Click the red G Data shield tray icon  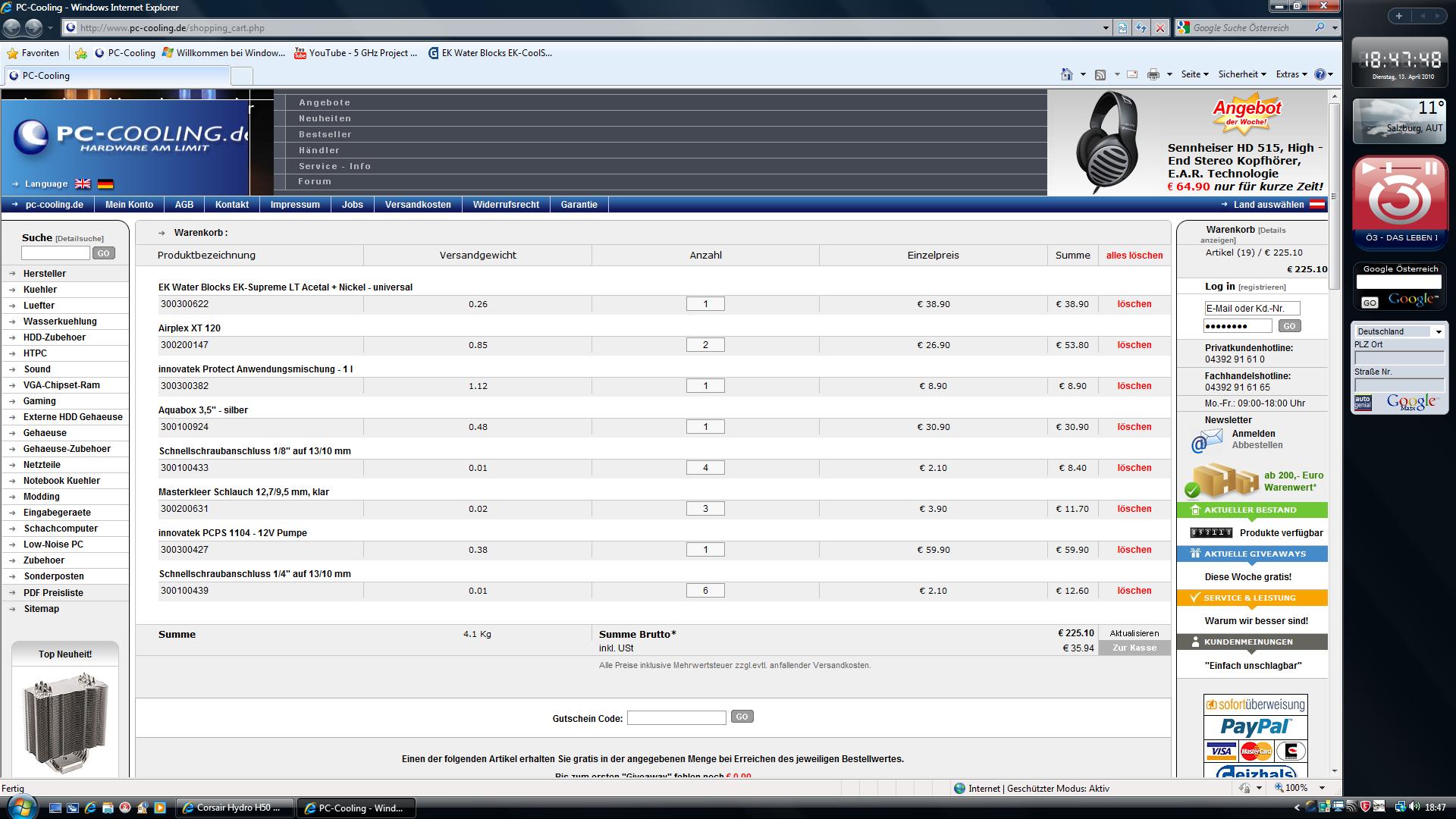[x=1365, y=807]
